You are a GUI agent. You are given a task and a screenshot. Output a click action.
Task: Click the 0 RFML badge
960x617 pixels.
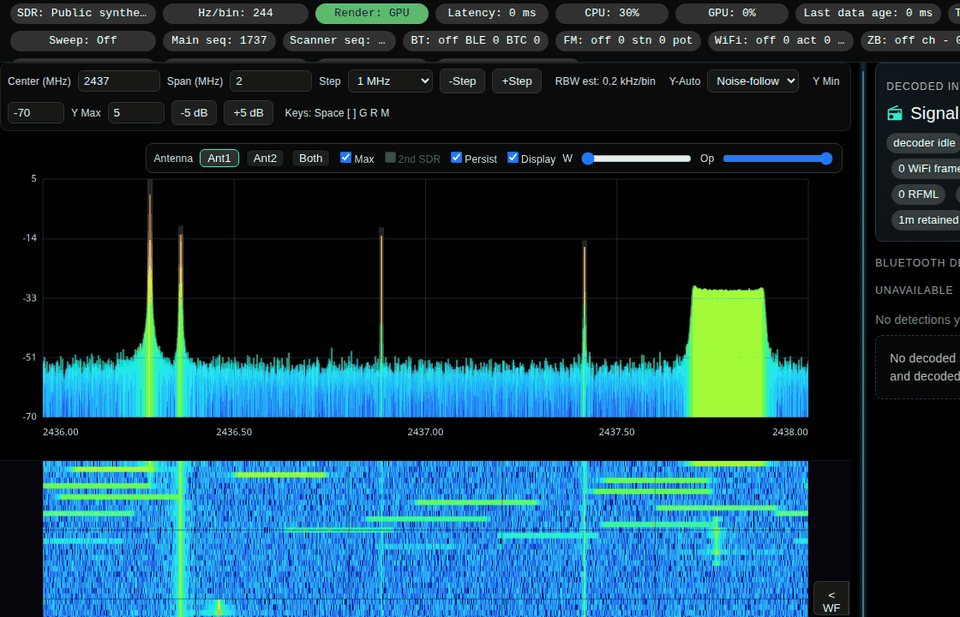(918, 194)
